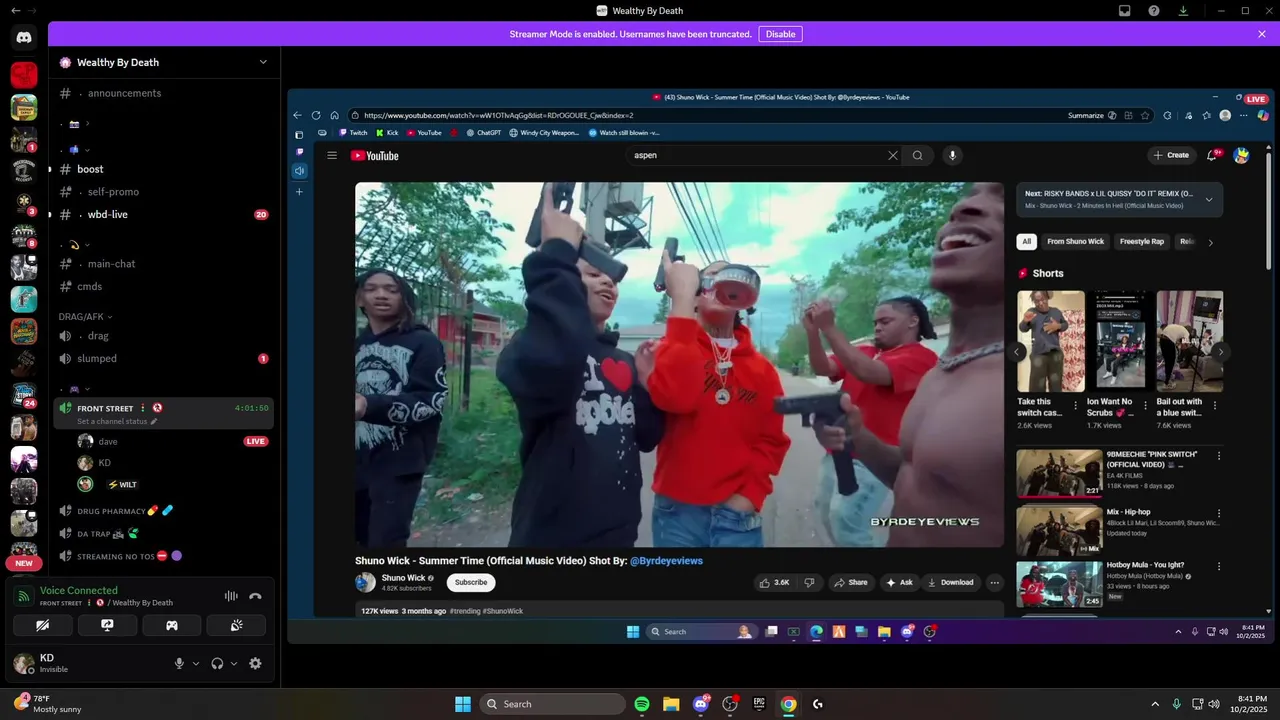Open the Activity game controller button
1280x720 pixels.
(172, 625)
